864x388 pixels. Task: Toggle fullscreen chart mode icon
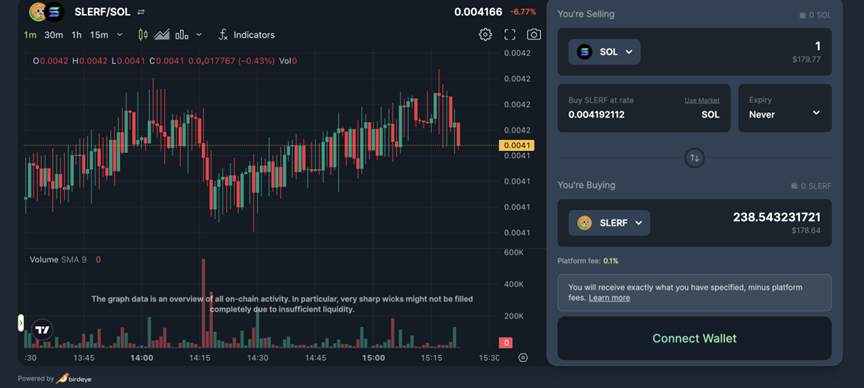[510, 35]
